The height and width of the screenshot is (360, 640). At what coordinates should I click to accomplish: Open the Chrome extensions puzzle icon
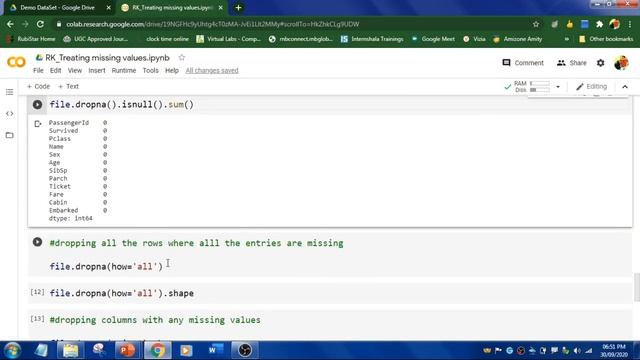point(599,24)
